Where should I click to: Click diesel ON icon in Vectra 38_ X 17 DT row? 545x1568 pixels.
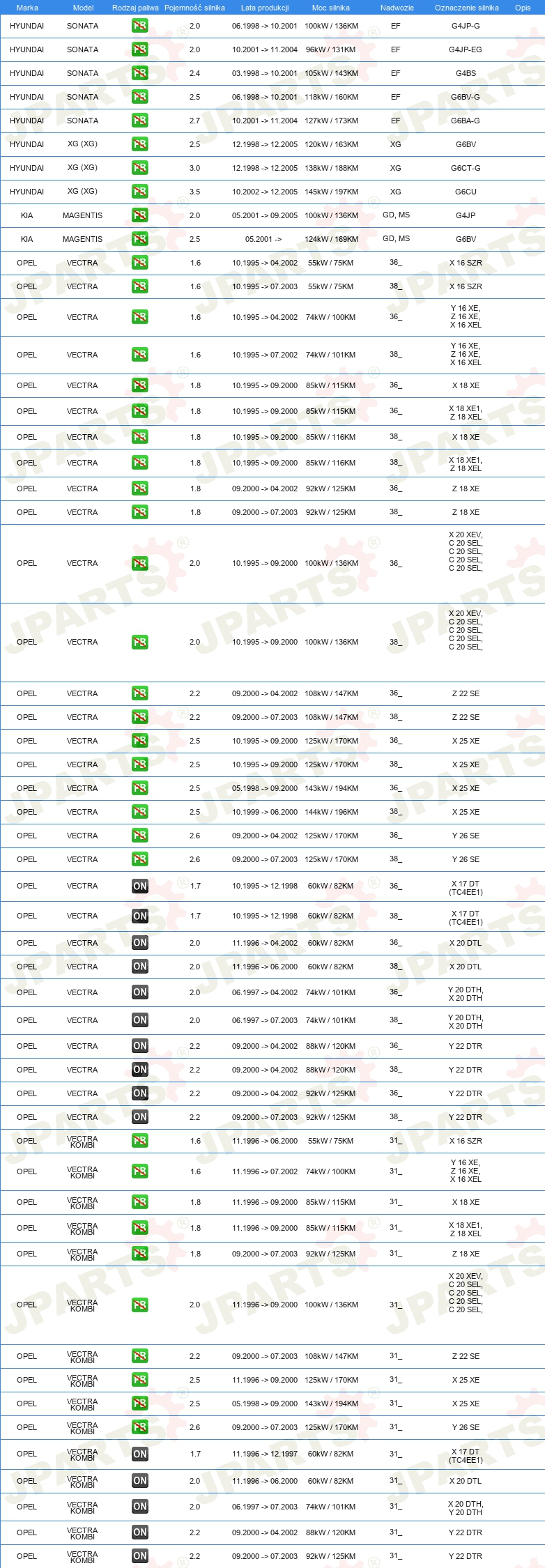pos(139,916)
